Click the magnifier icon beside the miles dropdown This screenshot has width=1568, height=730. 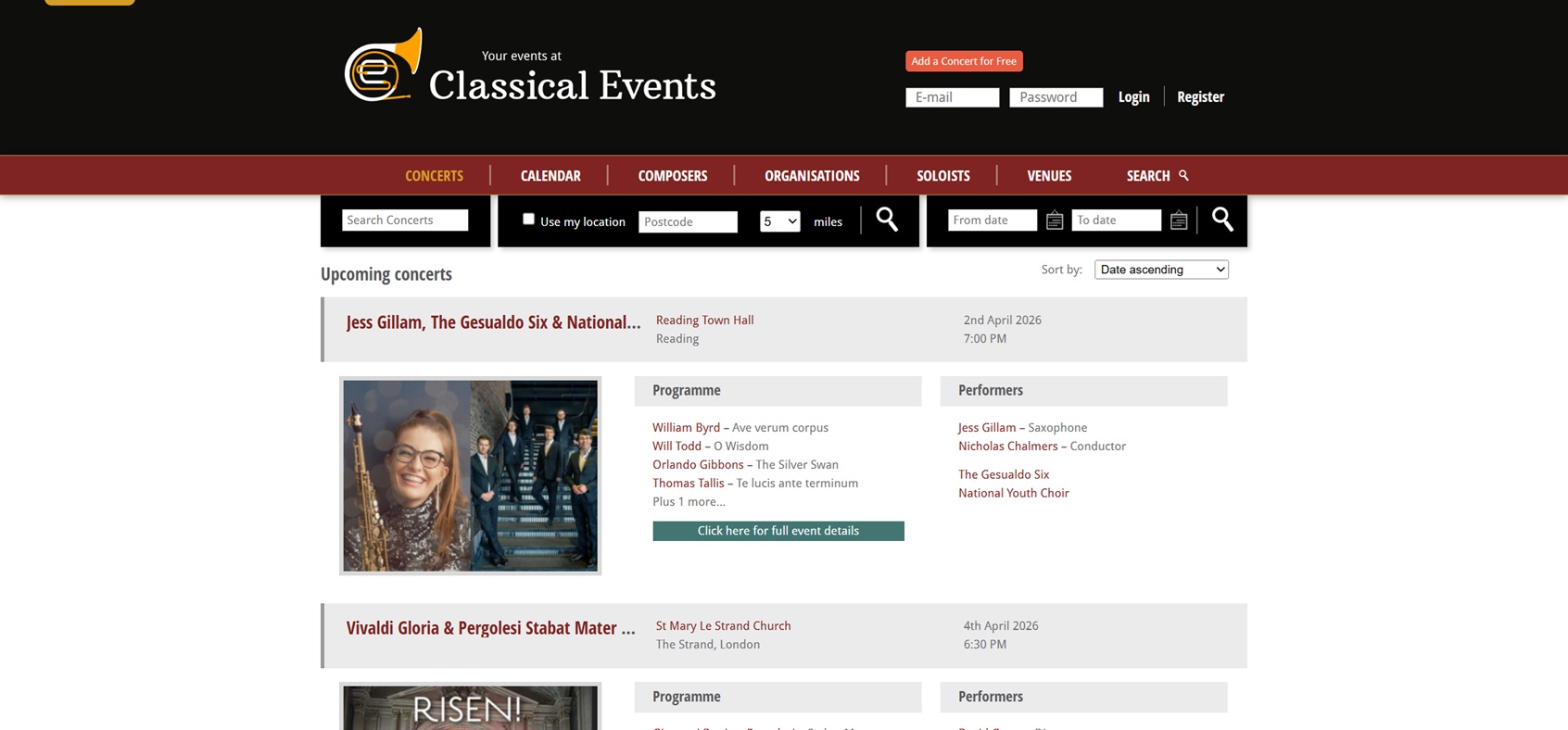pyautogui.click(x=887, y=220)
